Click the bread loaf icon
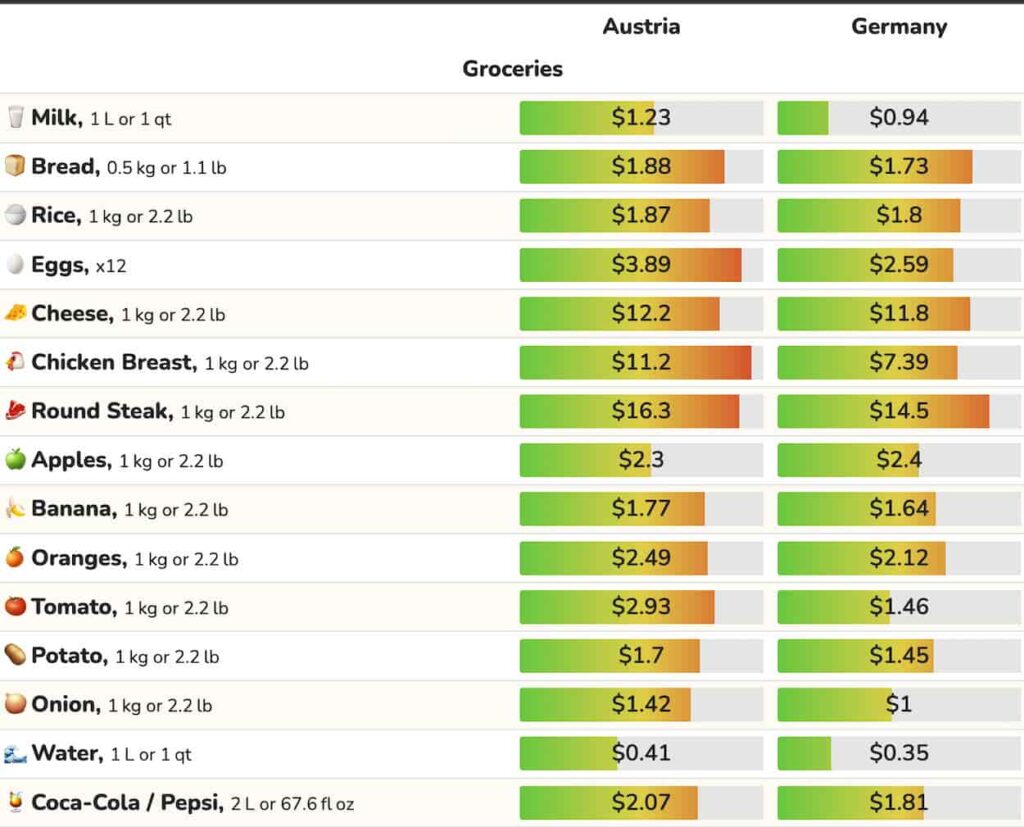 click(x=15, y=166)
